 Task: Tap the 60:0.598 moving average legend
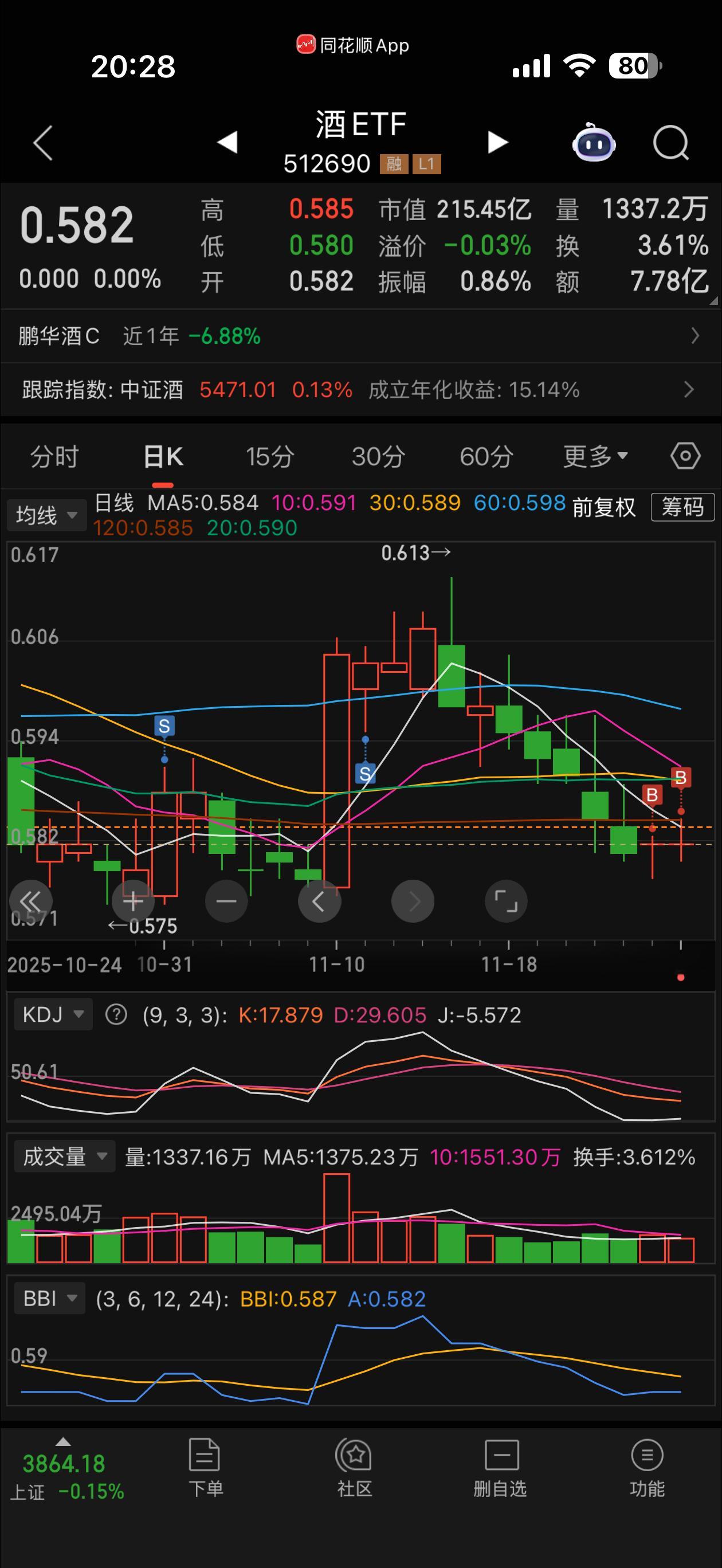(x=520, y=503)
